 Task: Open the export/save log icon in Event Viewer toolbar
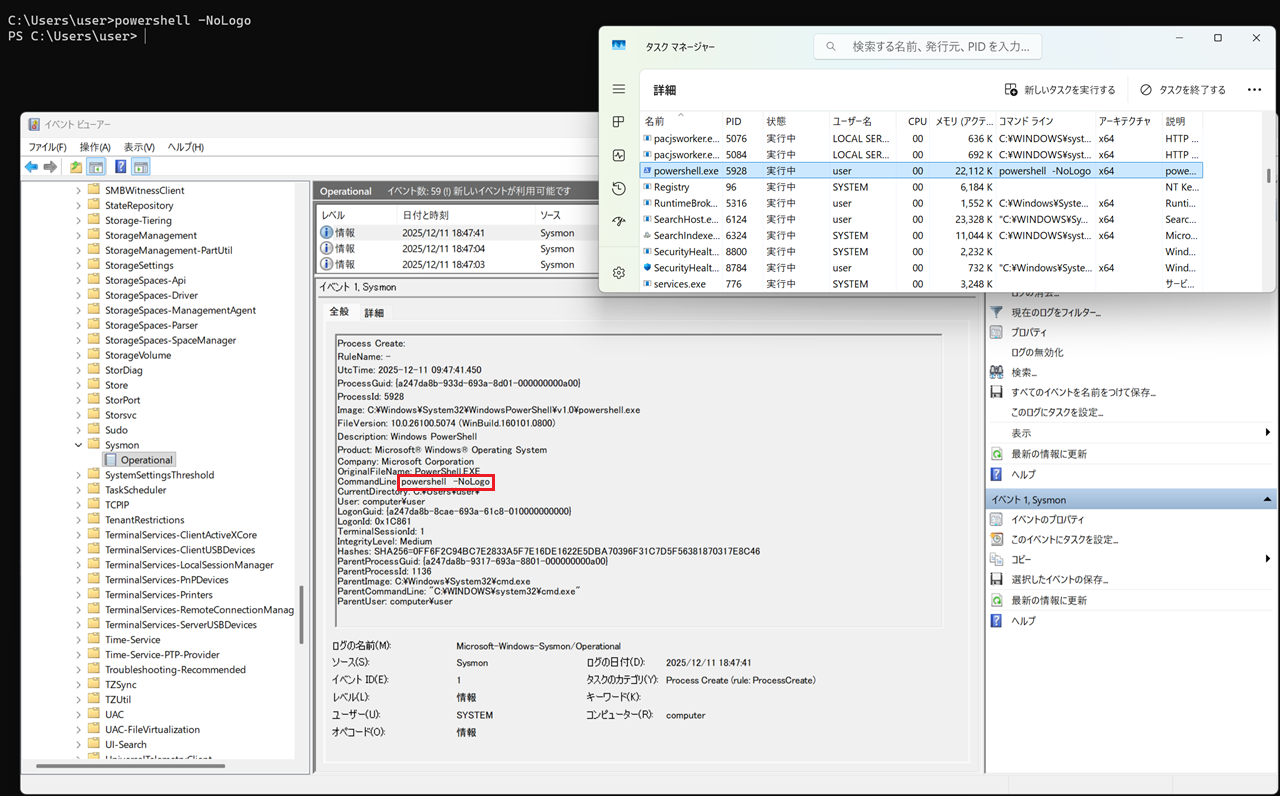click(x=76, y=166)
